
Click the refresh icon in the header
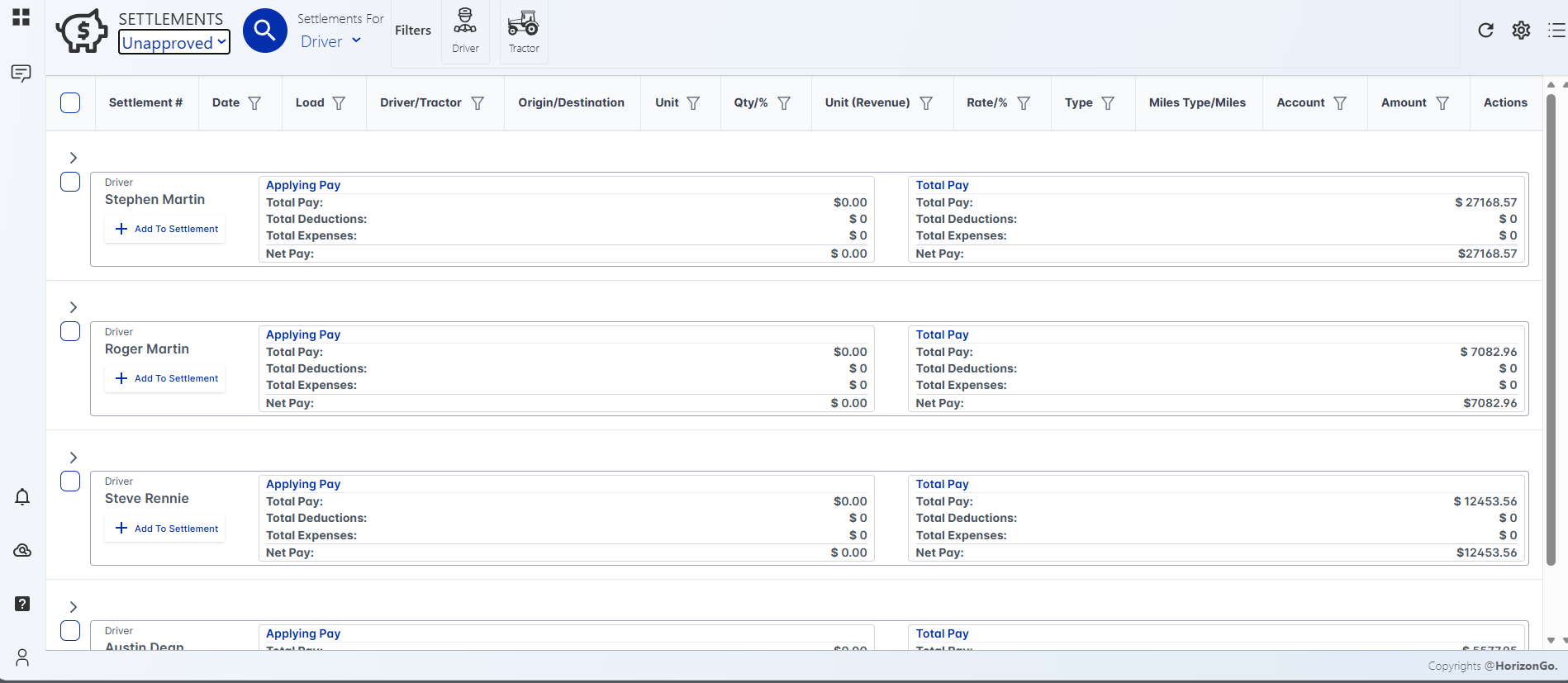tap(1485, 31)
